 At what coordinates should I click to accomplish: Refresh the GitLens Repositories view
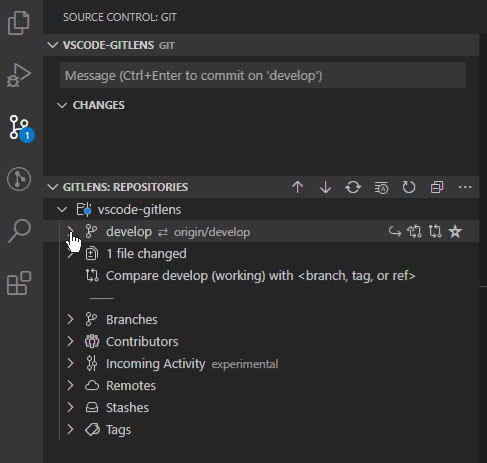[x=409, y=187]
